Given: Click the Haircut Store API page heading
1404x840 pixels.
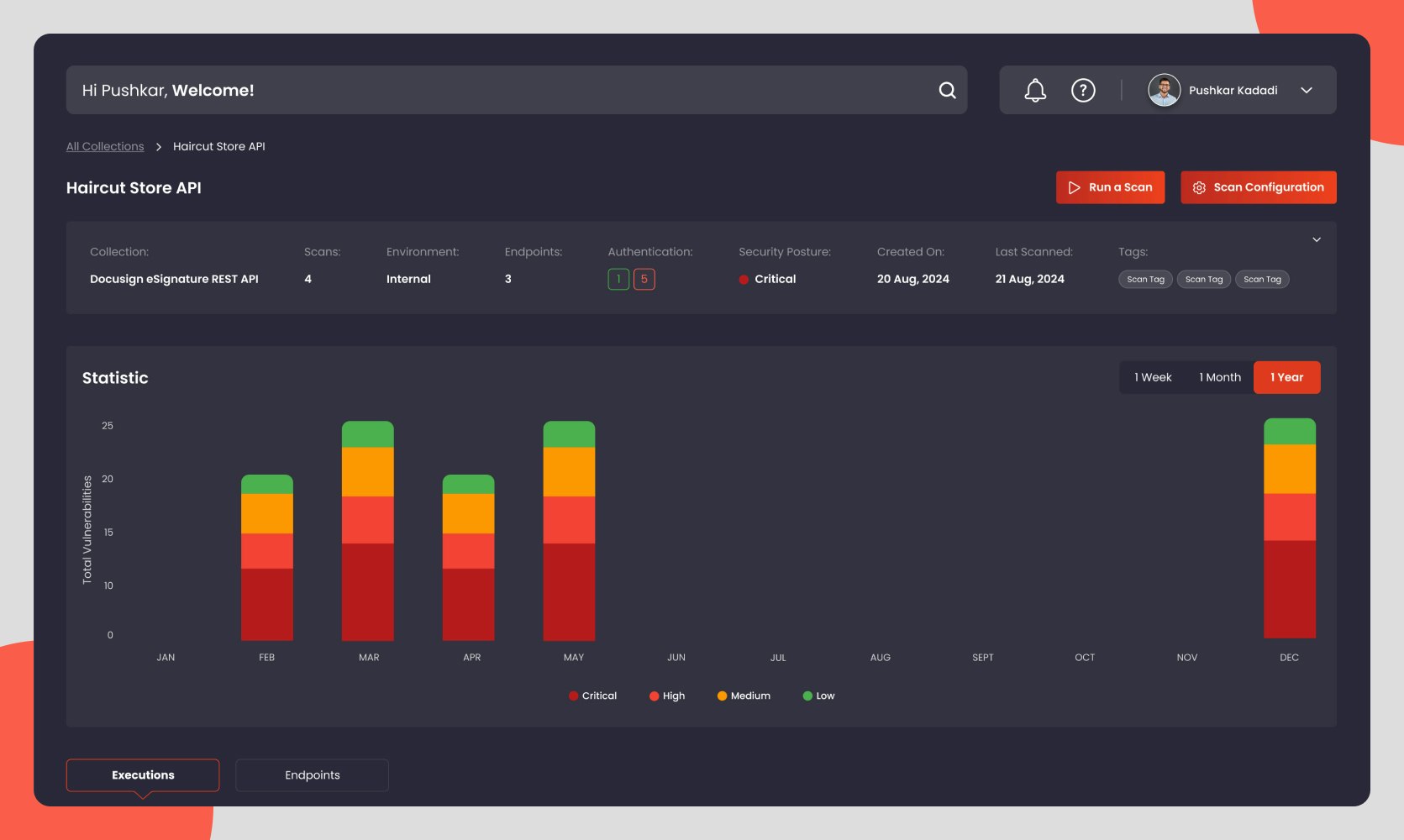Looking at the screenshot, I should [x=134, y=188].
